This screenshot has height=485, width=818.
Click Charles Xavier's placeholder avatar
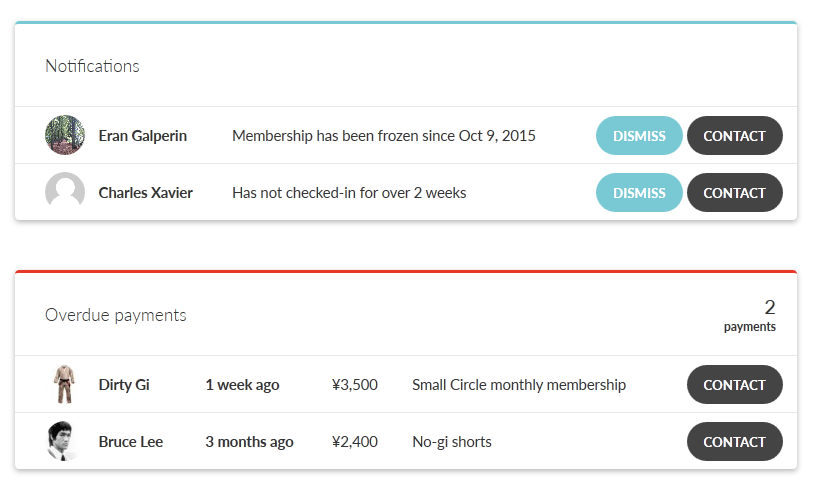pyautogui.click(x=65, y=192)
